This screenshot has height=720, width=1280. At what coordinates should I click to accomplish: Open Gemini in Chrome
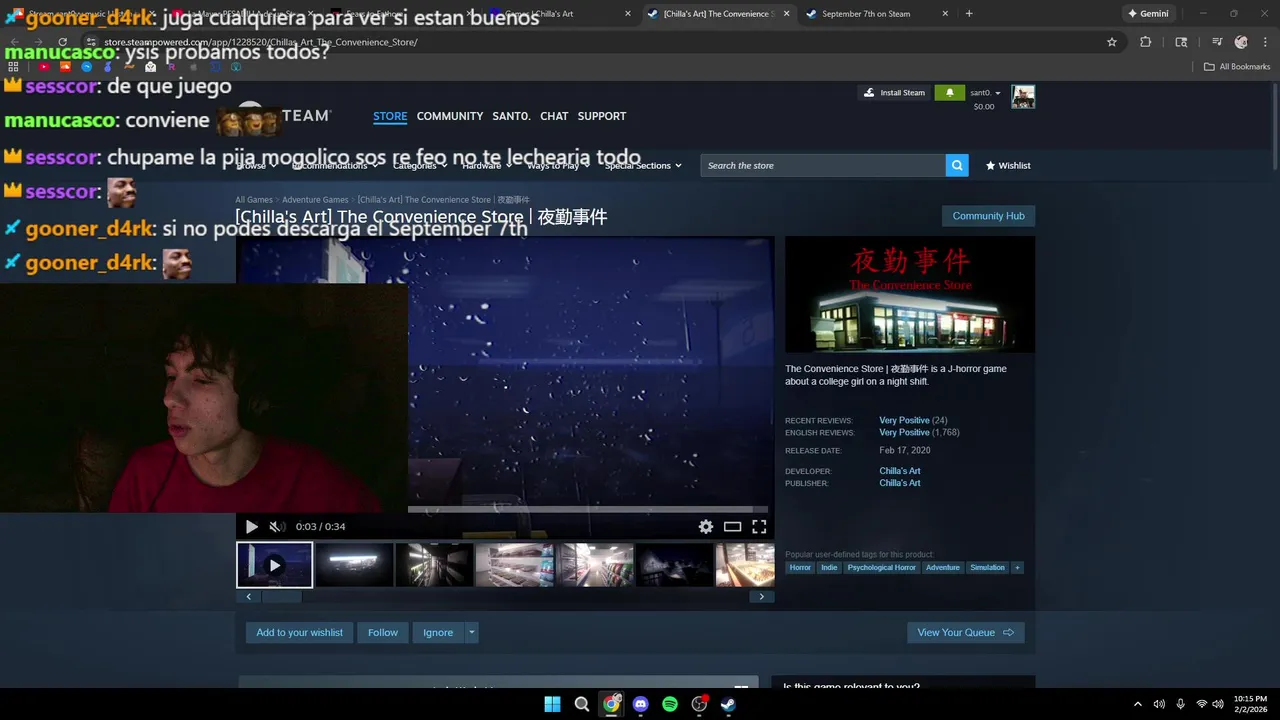point(1147,14)
